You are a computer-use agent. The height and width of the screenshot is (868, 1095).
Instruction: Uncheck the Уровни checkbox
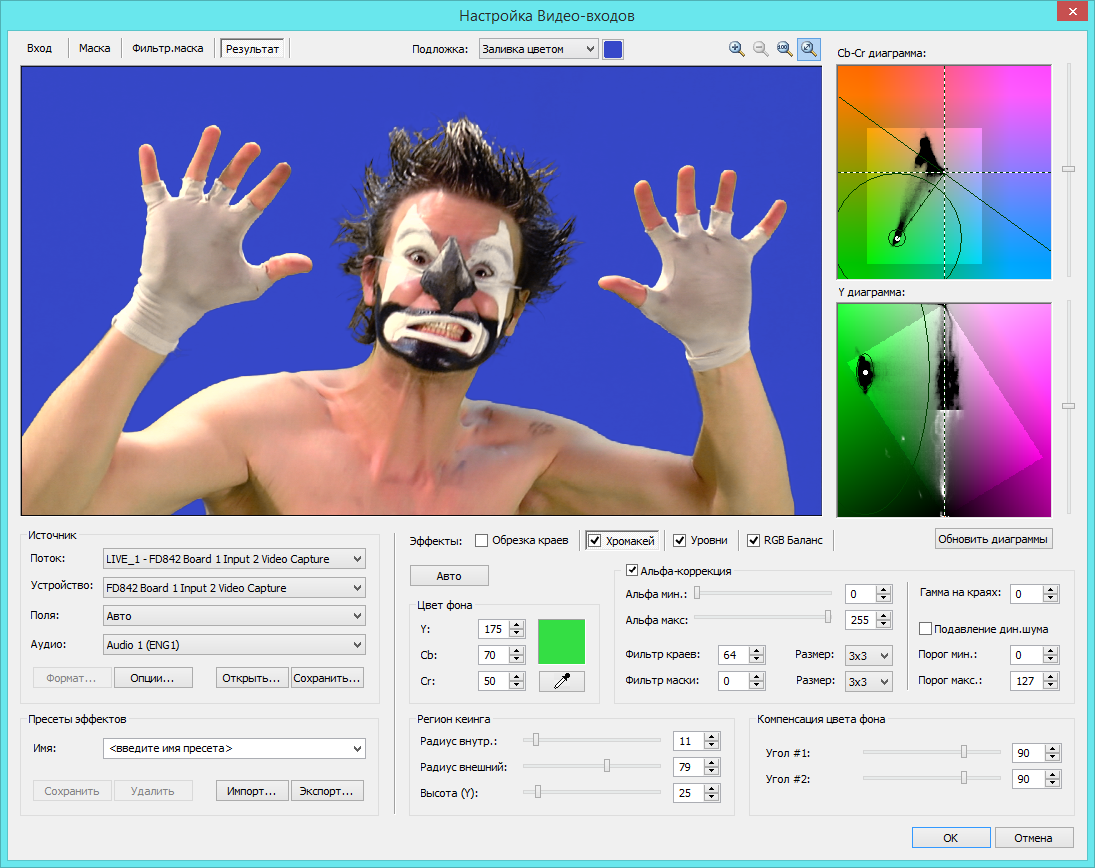pos(679,540)
